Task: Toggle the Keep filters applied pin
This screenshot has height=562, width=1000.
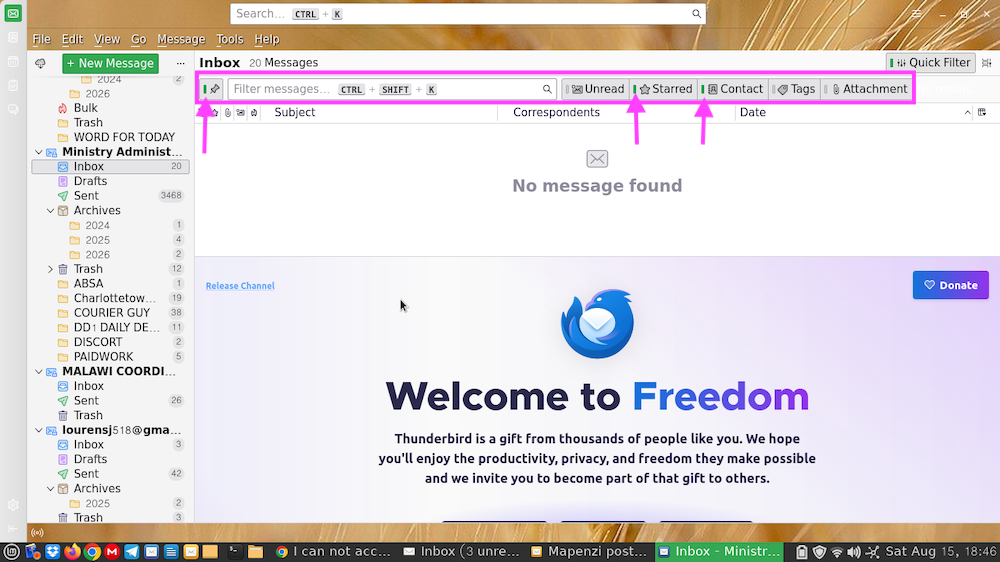Action: 211,89
